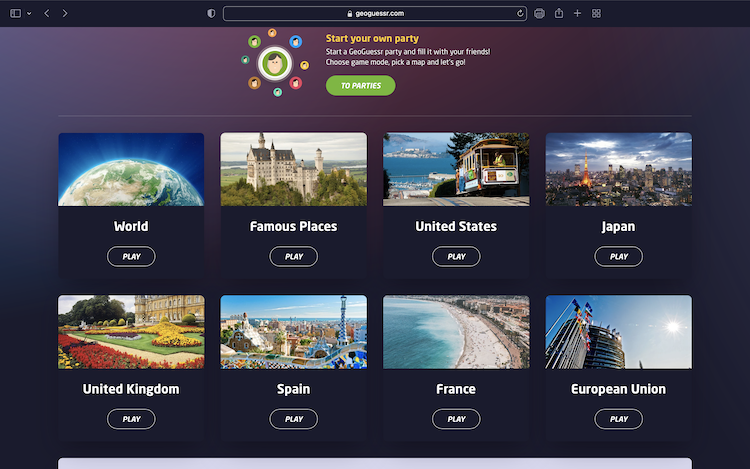750x469 pixels.
Task: Open a new tab with plus icon
Action: point(577,13)
